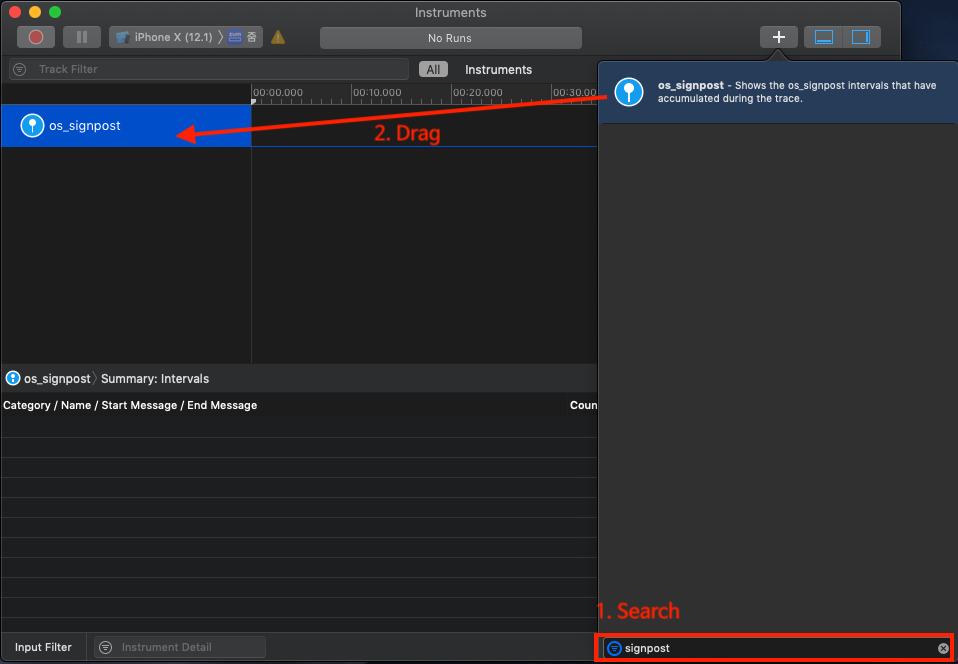
Task: Click the yellow warning triangle icon
Action: (278, 37)
